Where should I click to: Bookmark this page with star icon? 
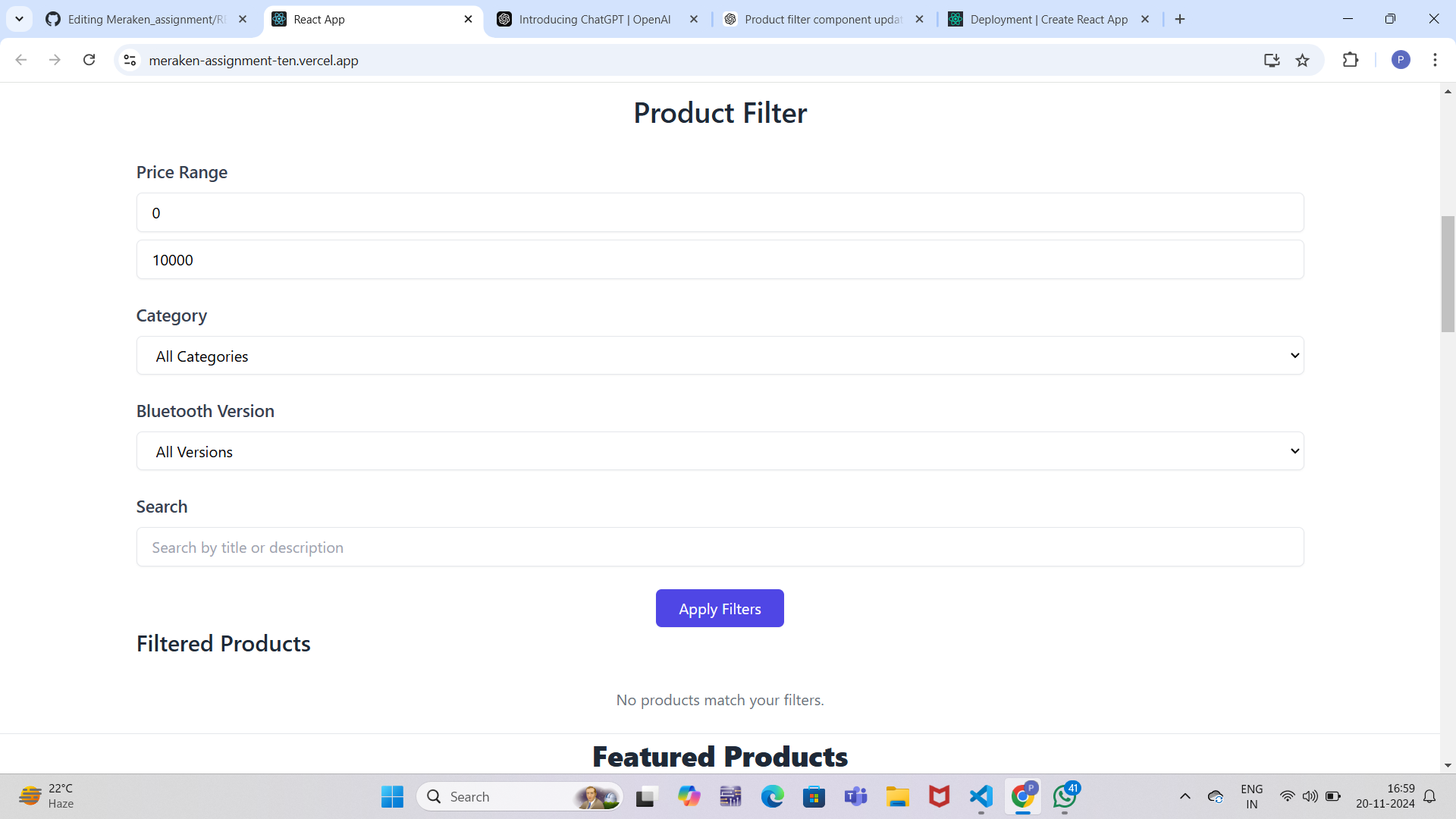point(1302,60)
